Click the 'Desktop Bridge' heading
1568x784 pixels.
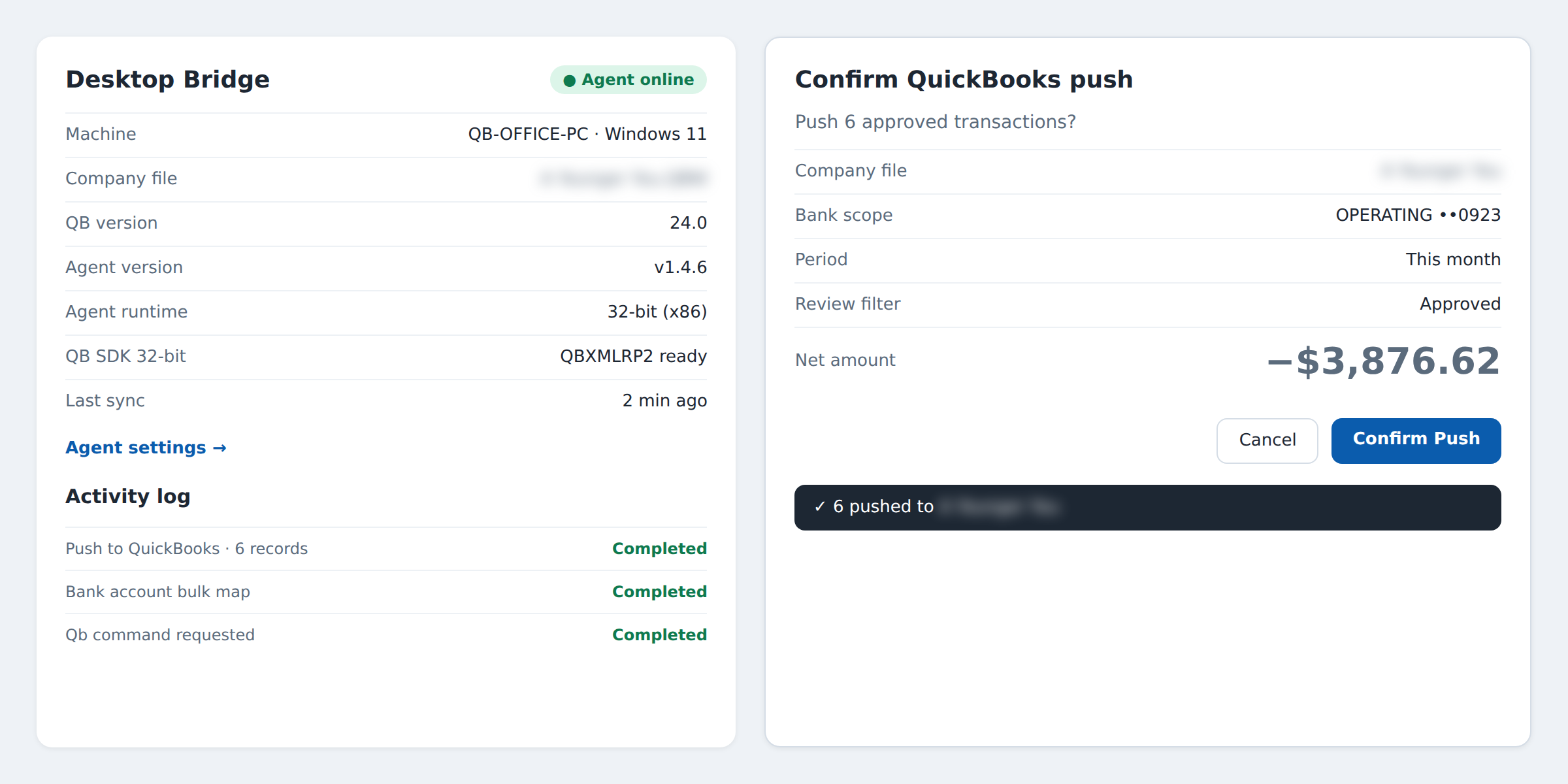coord(168,80)
